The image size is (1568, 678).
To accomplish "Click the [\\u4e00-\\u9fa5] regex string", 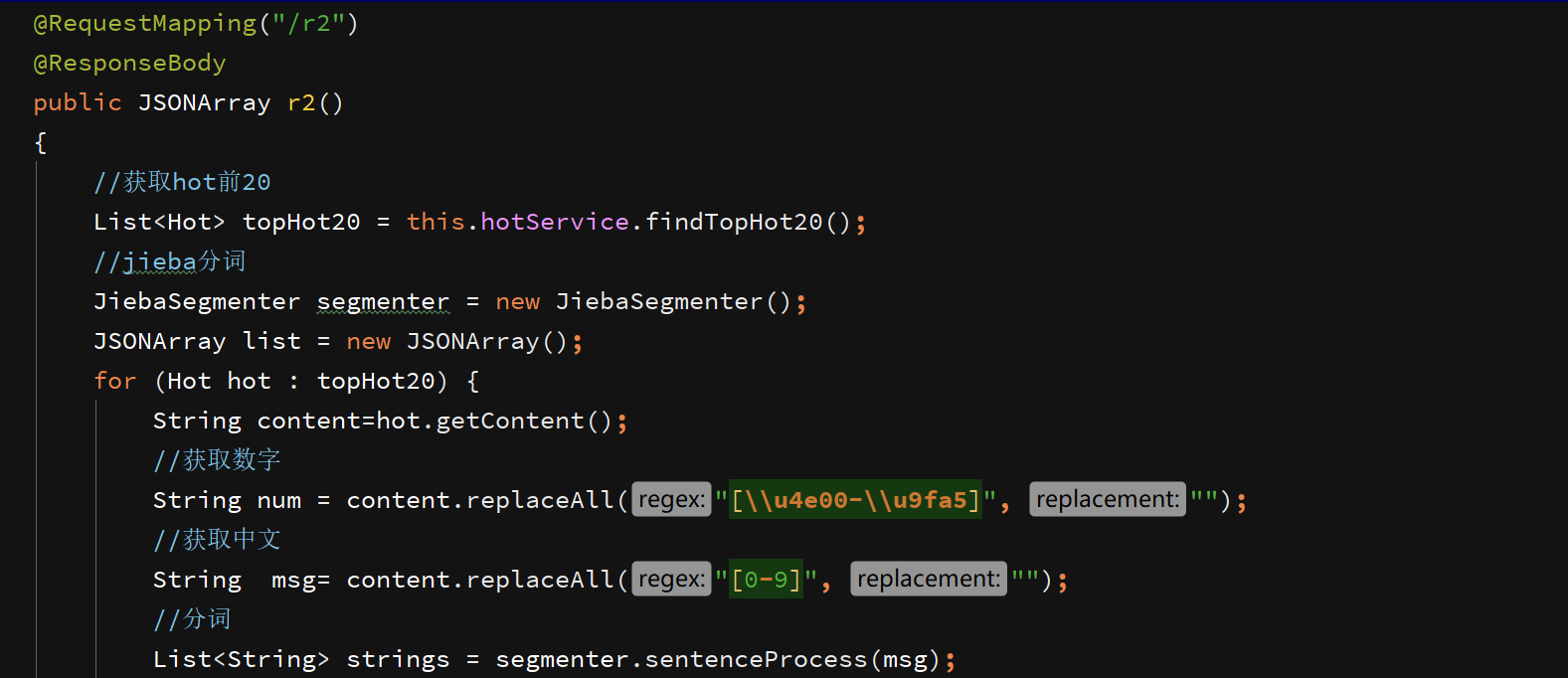I will (855, 500).
